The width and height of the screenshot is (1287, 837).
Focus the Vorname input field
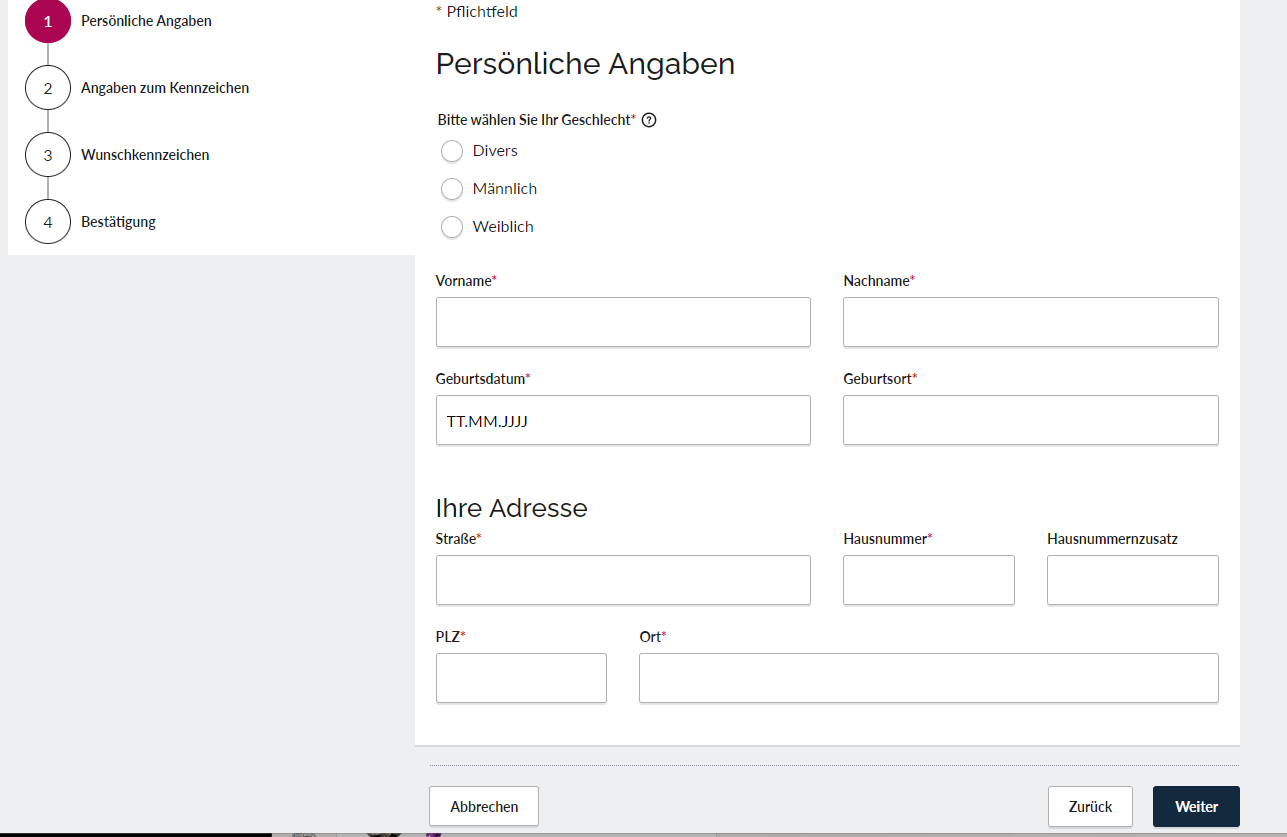[623, 322]
